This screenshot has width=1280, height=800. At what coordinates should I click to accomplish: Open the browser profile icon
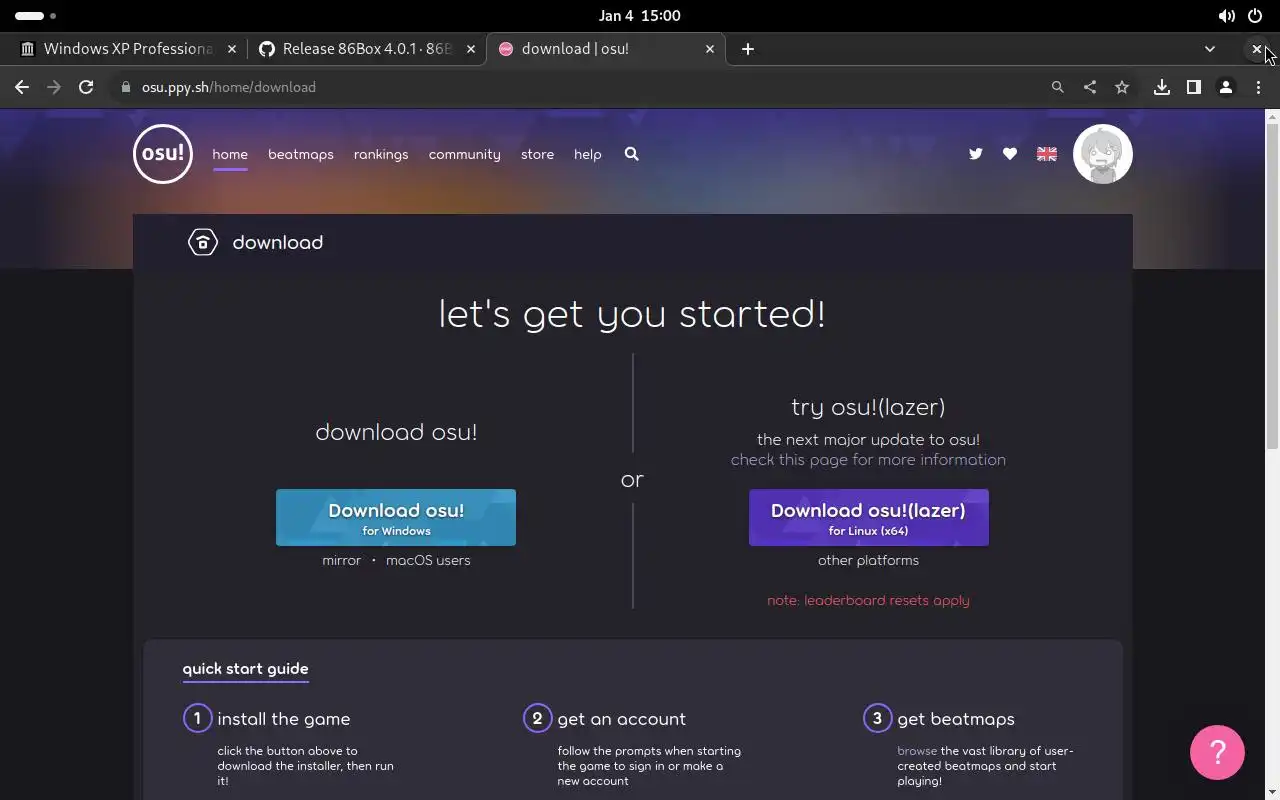[1225, 87]
